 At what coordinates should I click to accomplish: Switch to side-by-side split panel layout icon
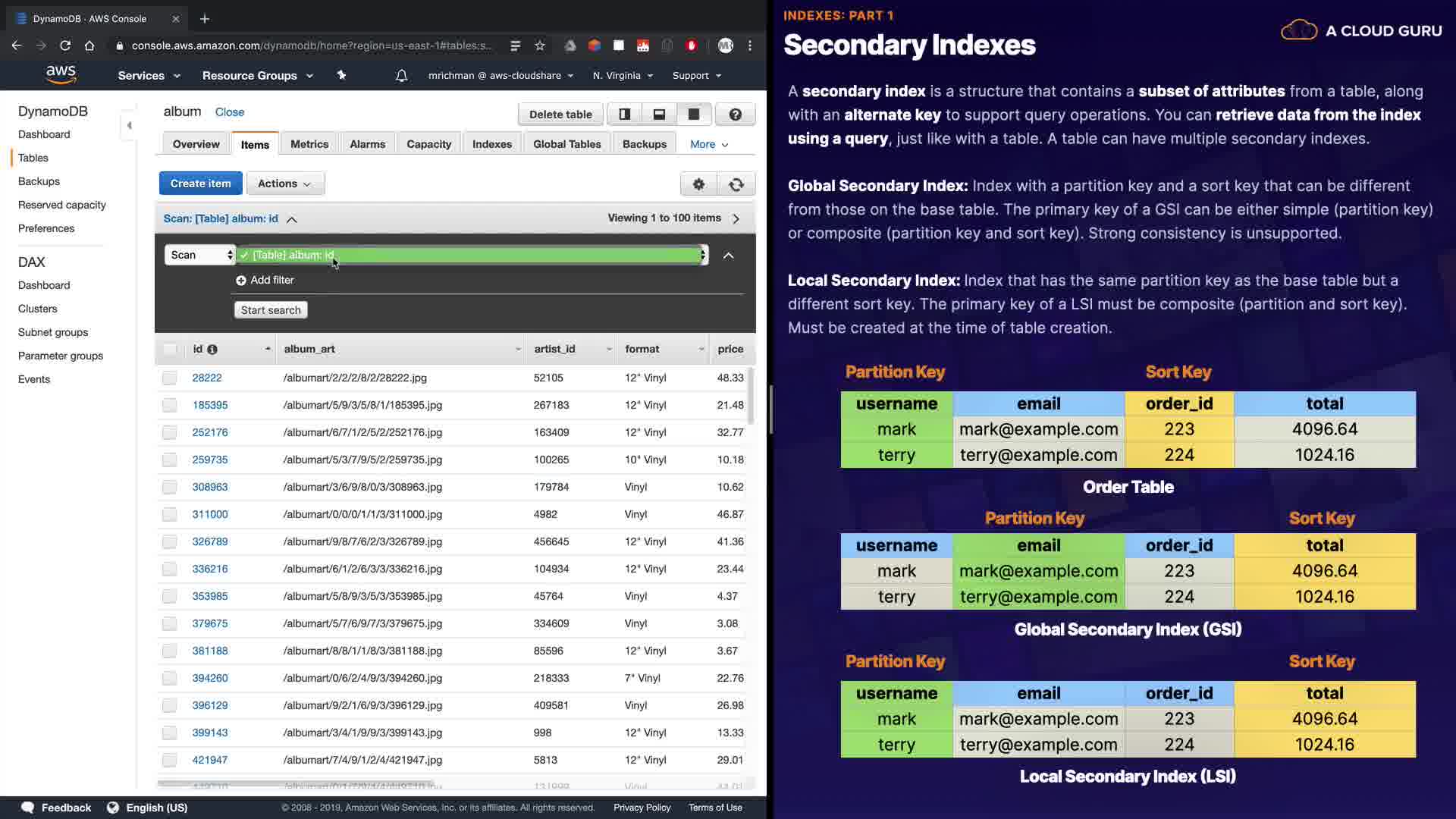pyautogui.click(x=624, y=115)
